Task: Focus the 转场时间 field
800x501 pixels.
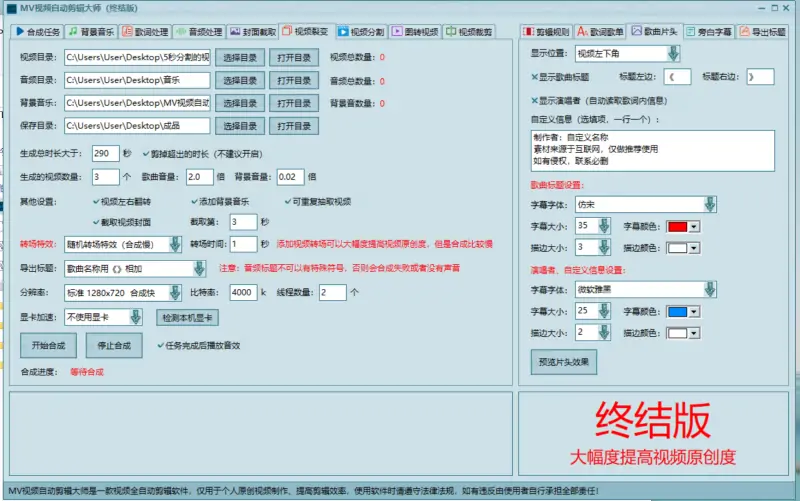Action: (x=243, y=244)
